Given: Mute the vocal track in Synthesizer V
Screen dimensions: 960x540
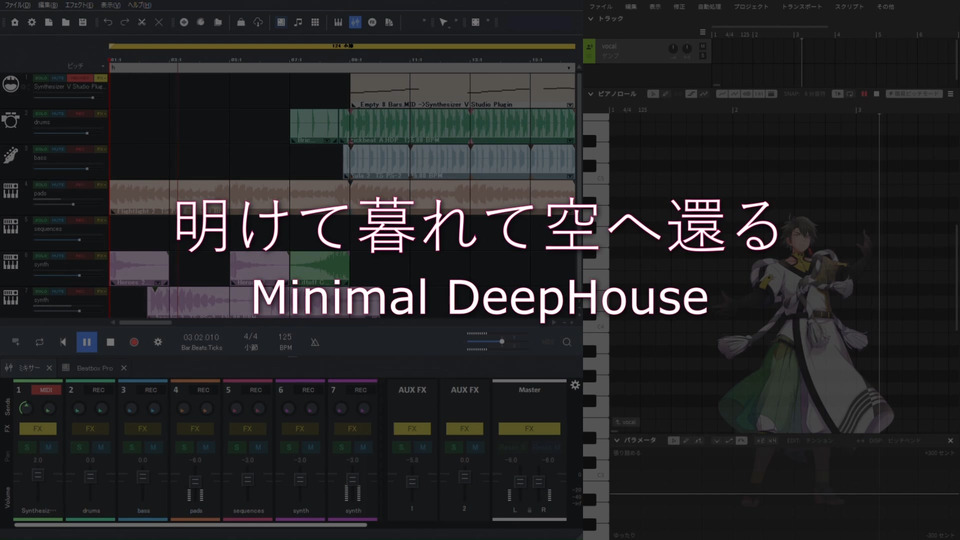Looking at the screenshot, I should pyautogui.click(x=703, y=45).
